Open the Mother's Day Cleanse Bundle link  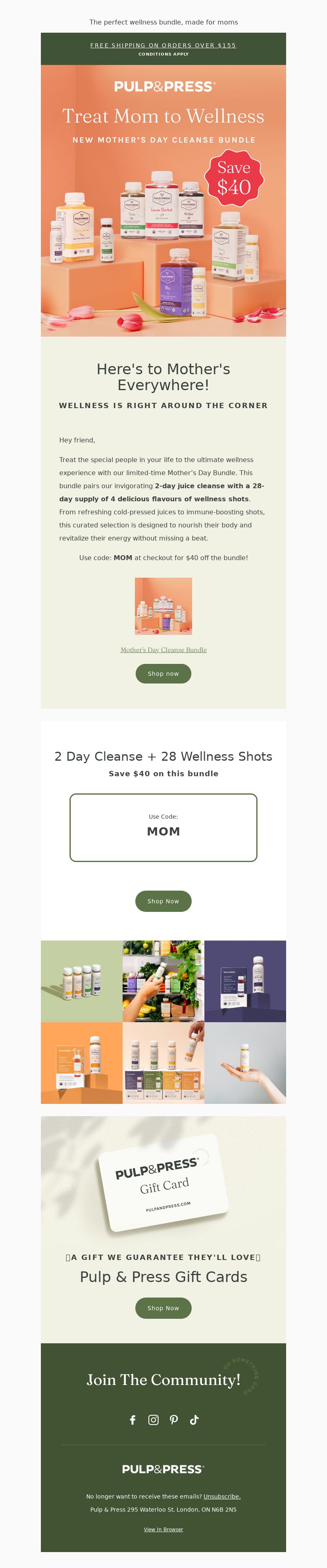(163, 650)
